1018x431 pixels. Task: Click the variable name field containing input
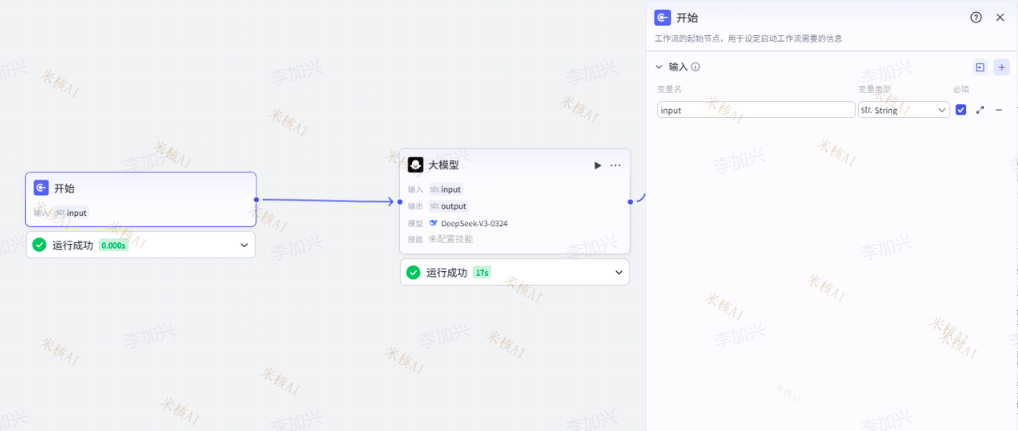click(x=755, y=110)
